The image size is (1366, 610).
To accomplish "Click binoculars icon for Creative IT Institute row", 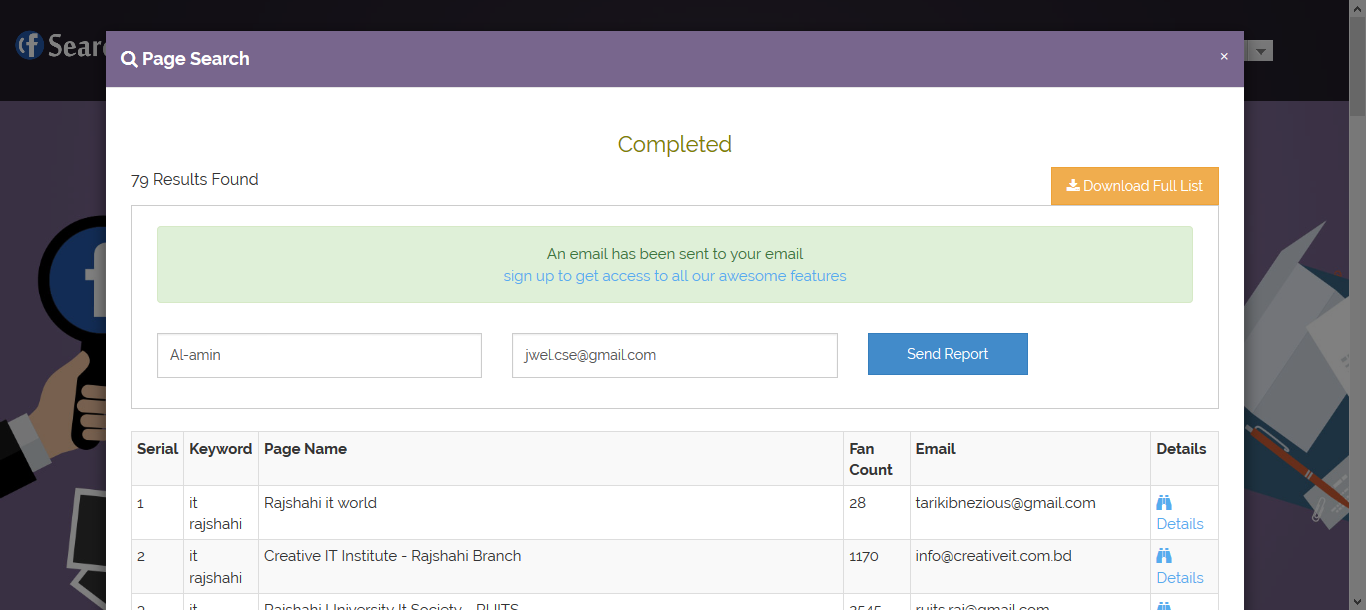I will (1164, 556).
